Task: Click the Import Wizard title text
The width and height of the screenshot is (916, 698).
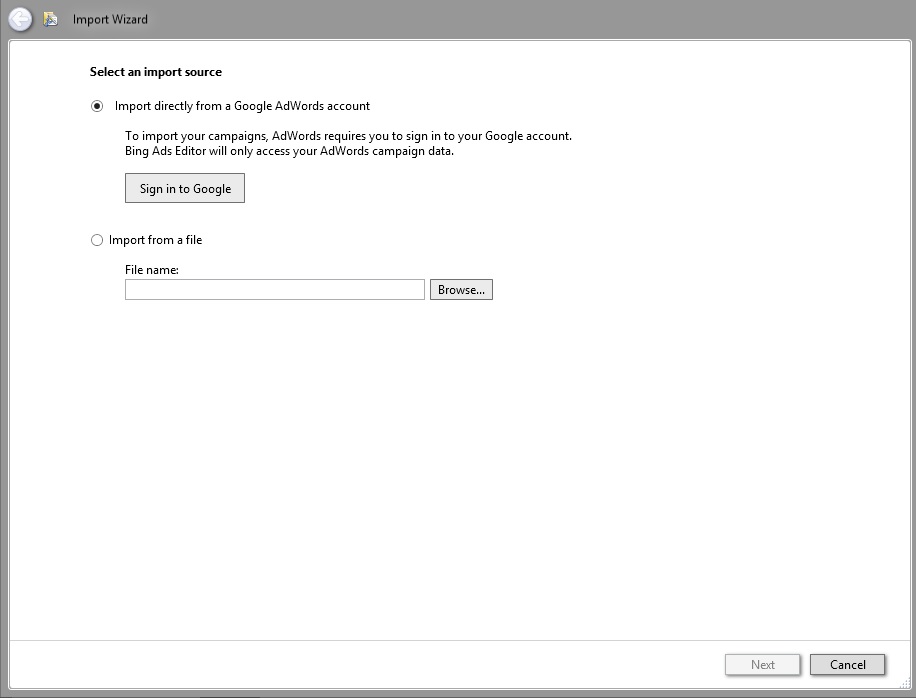Action: pyautogui.click(x=110, y=19)
